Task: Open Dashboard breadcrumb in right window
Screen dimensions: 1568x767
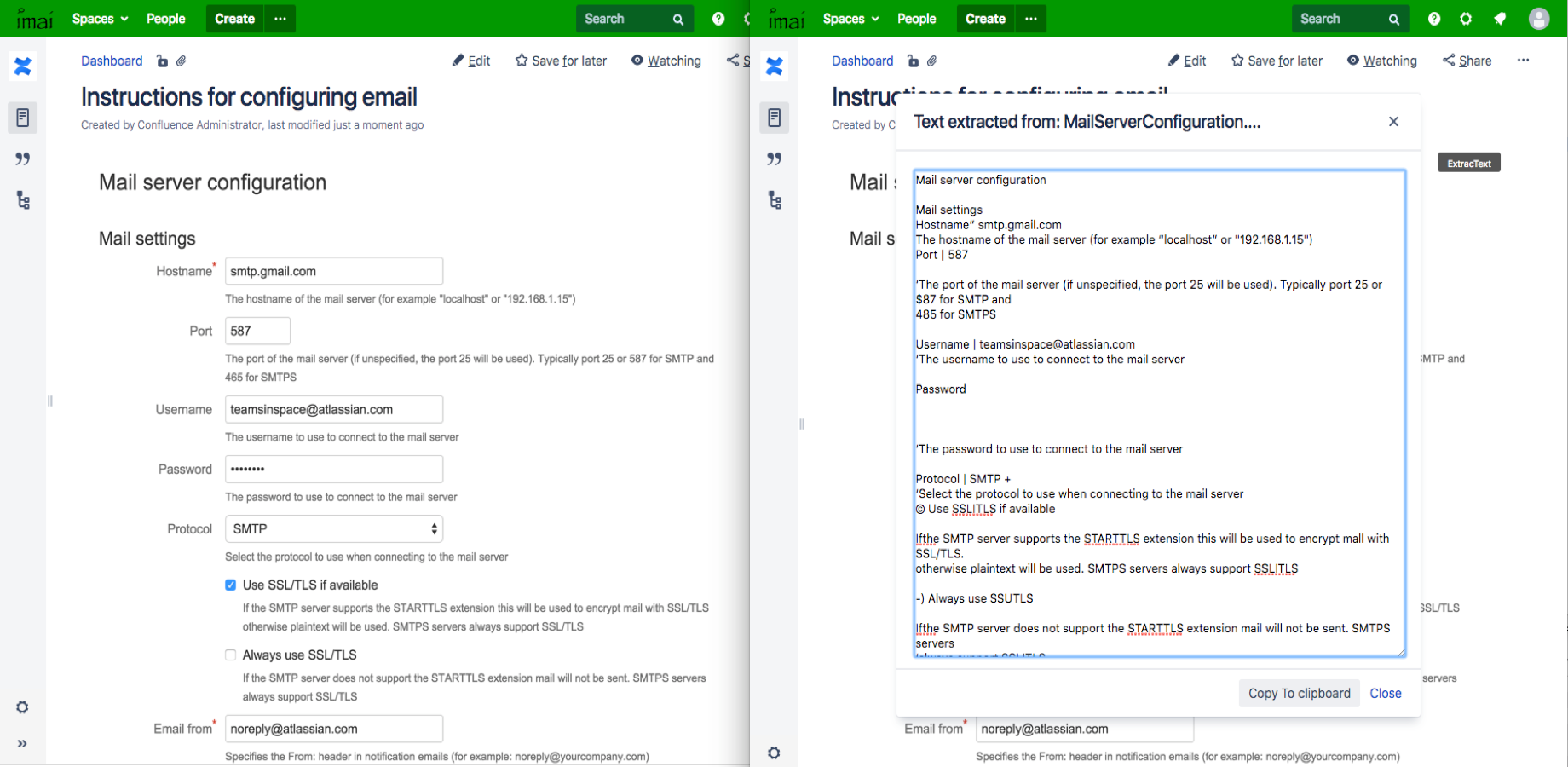Action: (x=862, y=61)
